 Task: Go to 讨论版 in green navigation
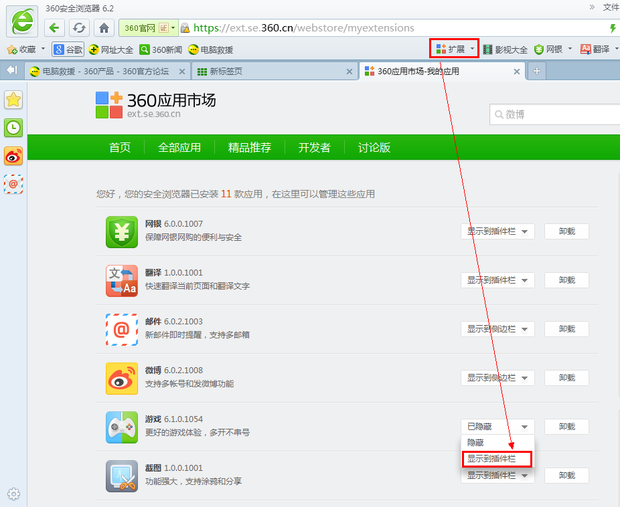pos(374,148)
